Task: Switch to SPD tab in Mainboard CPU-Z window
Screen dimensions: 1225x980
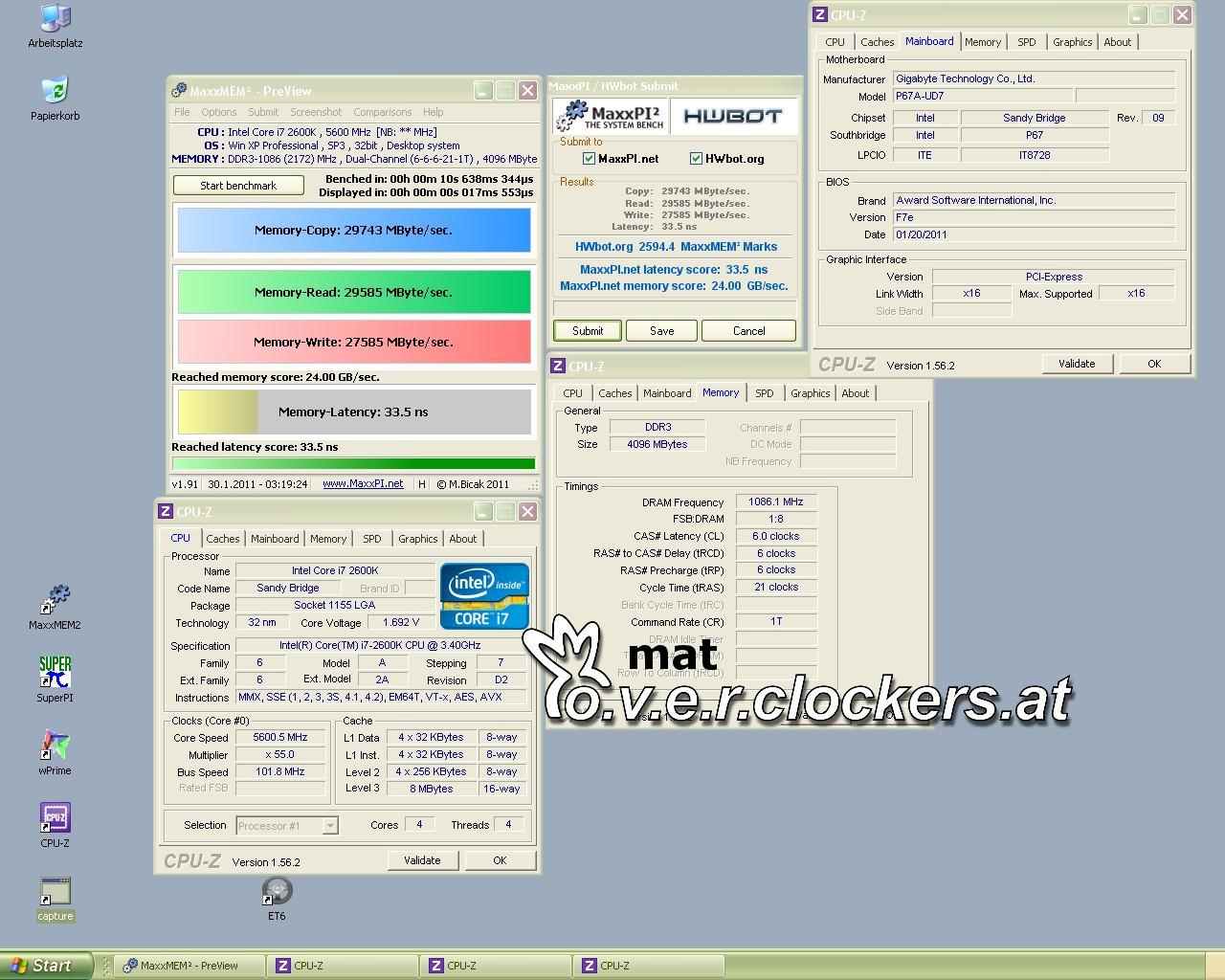Action: coord(1027,42)
